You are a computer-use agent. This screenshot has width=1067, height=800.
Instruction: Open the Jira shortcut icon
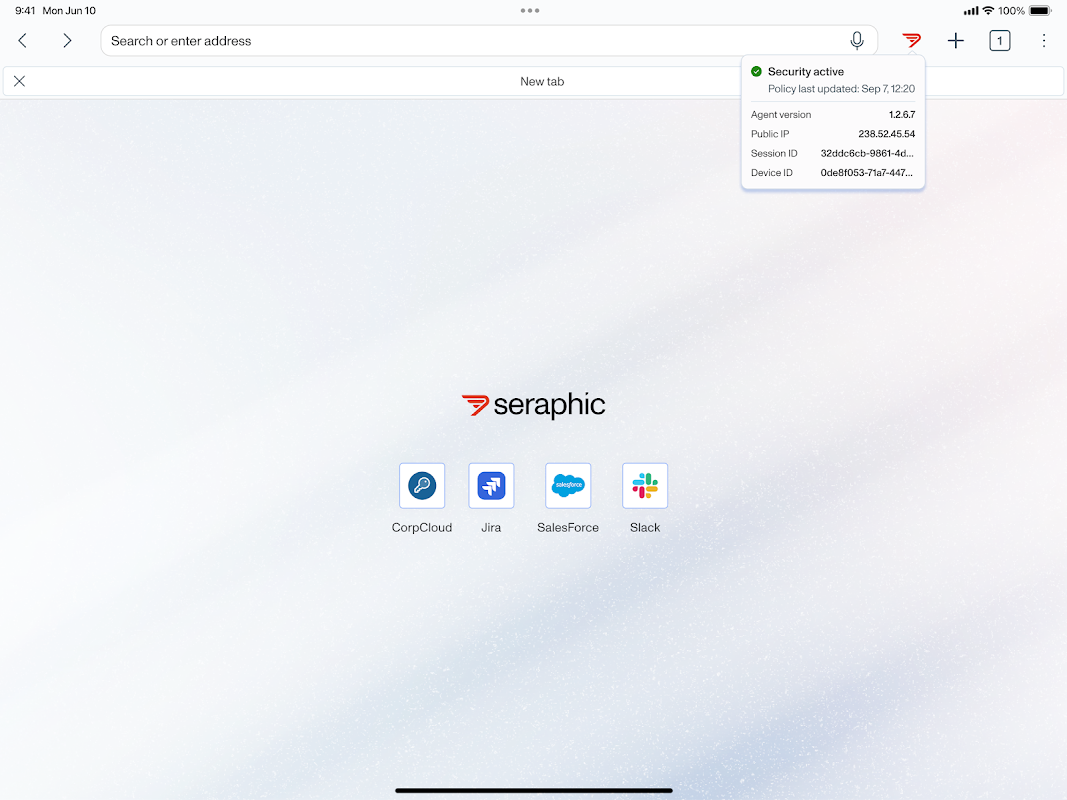pyautogui.click(x=491, y=486)
